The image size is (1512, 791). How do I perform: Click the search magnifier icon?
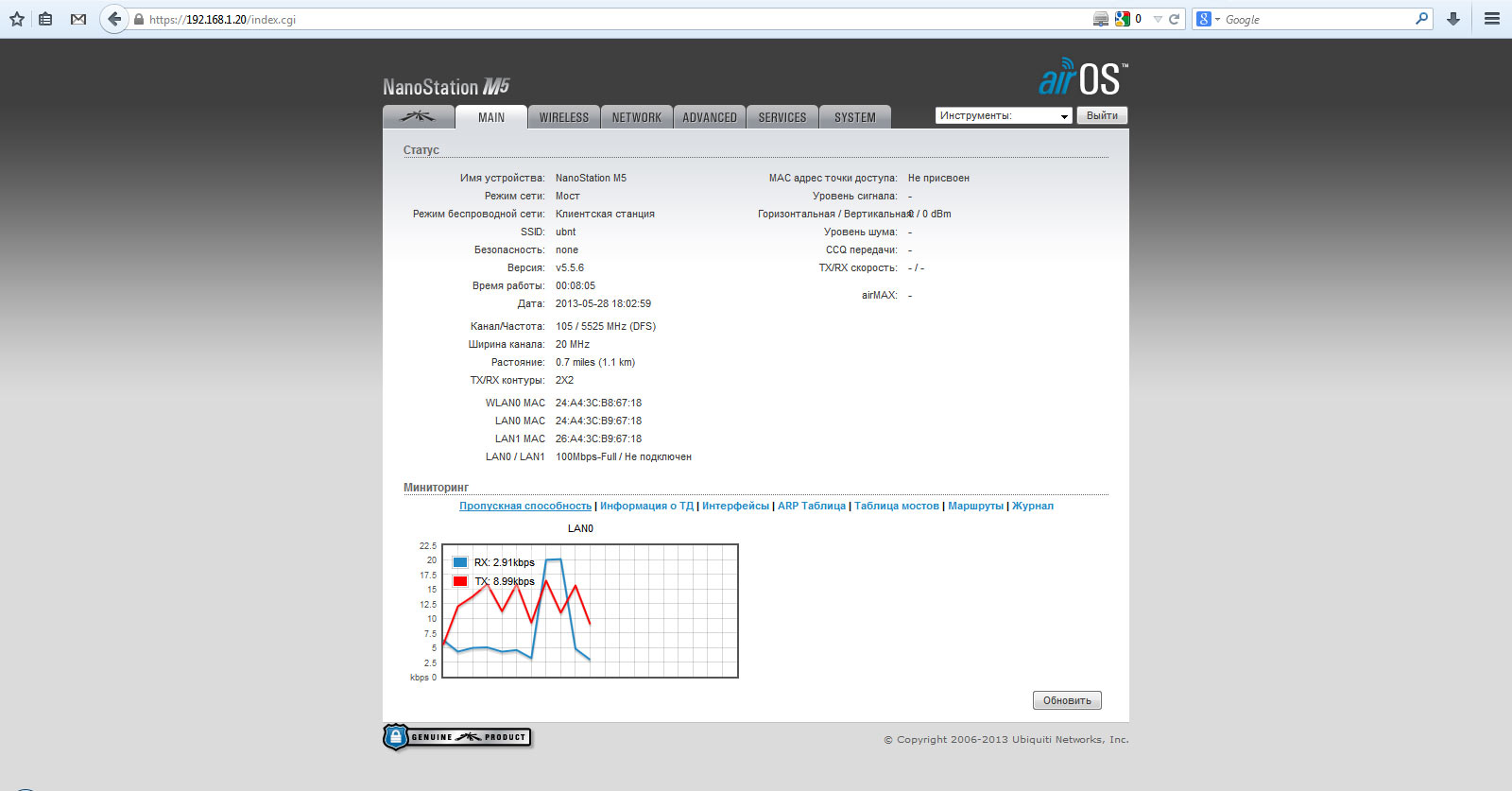(x=1421, y=19)
